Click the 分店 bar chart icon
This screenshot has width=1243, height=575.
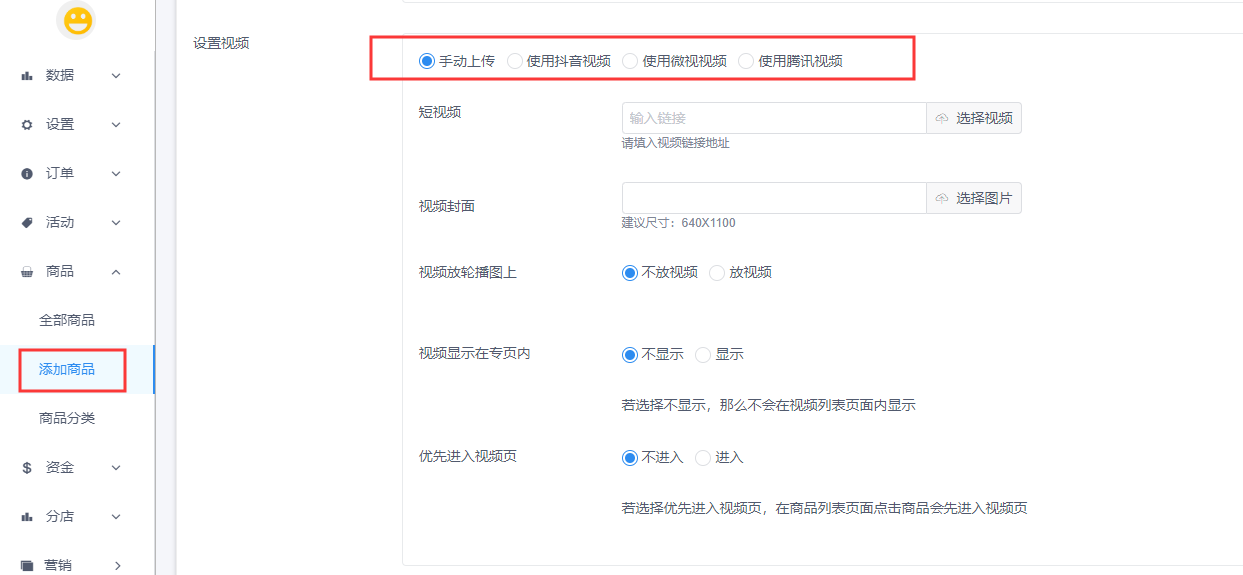pos(27,517)
